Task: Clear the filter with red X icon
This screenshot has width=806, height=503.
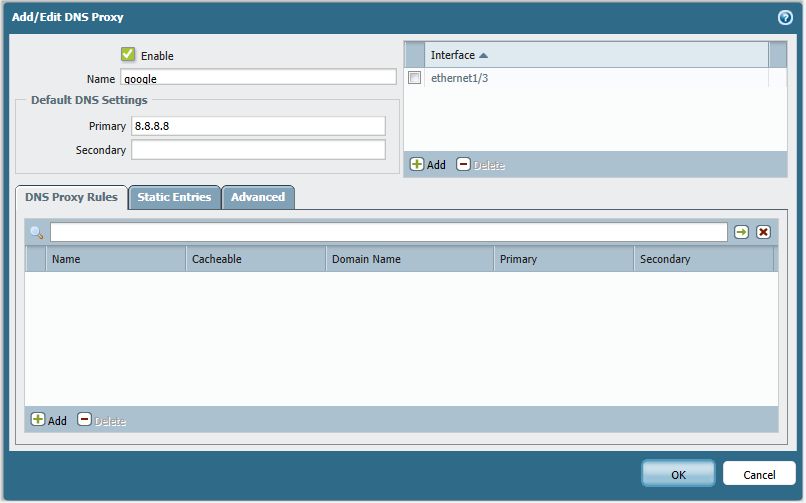Action: 763,232
